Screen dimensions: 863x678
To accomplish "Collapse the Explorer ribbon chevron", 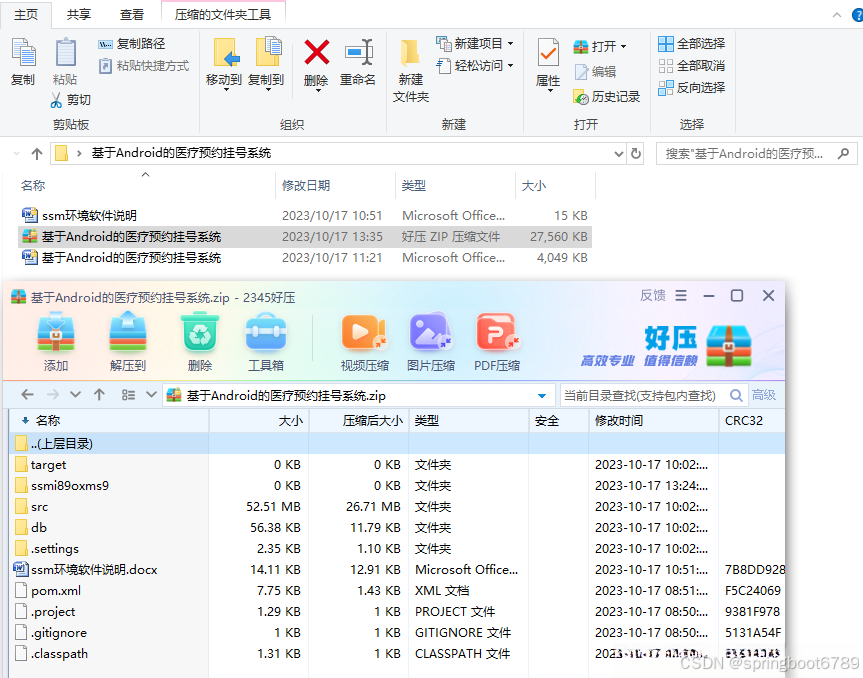I will [837, 15].
